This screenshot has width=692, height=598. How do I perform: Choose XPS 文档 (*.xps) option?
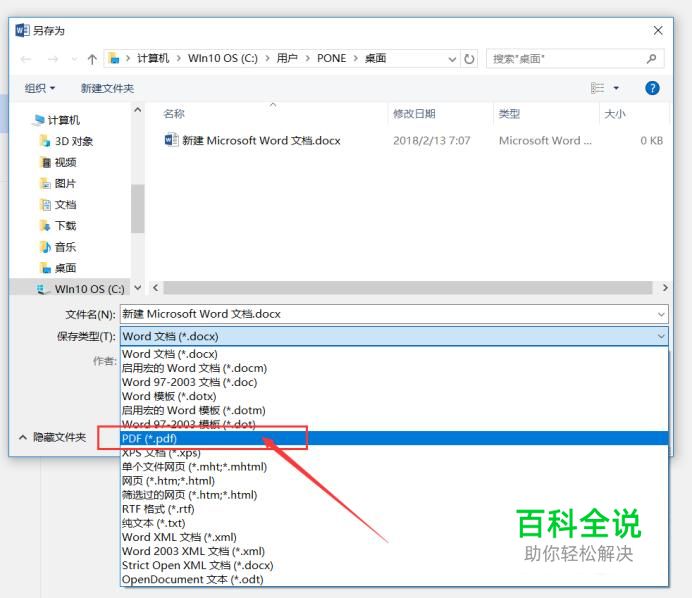coord(394,453)
